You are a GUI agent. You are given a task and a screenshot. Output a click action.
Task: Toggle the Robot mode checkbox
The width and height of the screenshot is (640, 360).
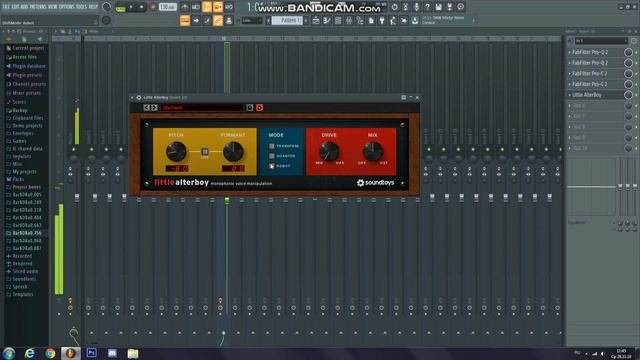coord(272,166)
